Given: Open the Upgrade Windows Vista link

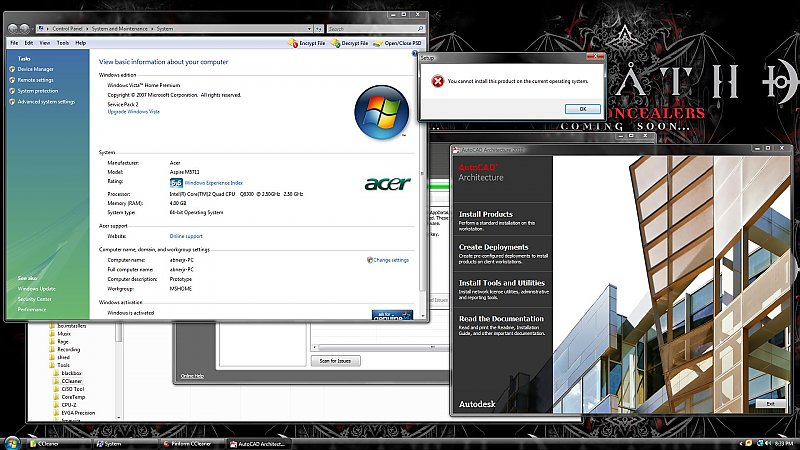Looking at the screenshot, I should [134, 112].
